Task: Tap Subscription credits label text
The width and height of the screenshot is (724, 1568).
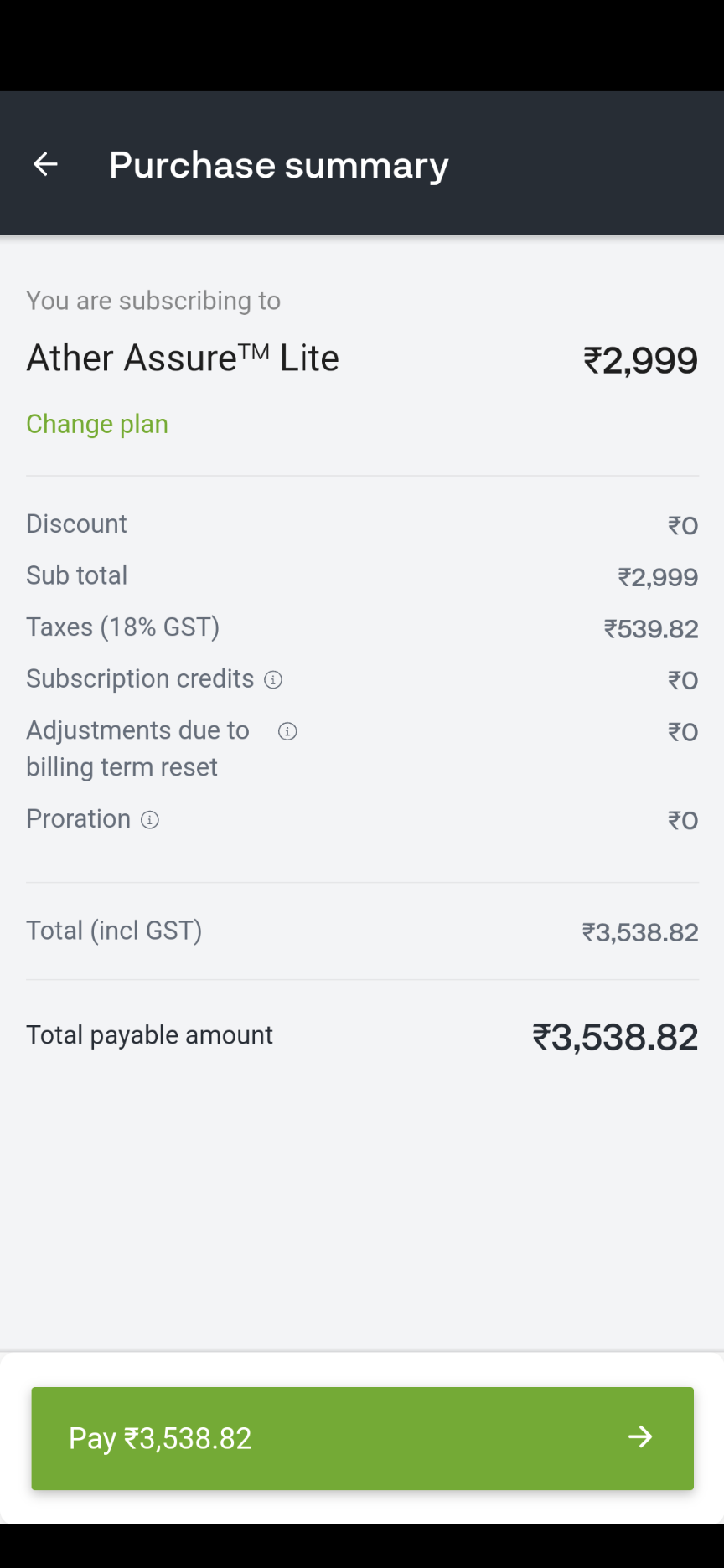Action: [x=140, y=678]
